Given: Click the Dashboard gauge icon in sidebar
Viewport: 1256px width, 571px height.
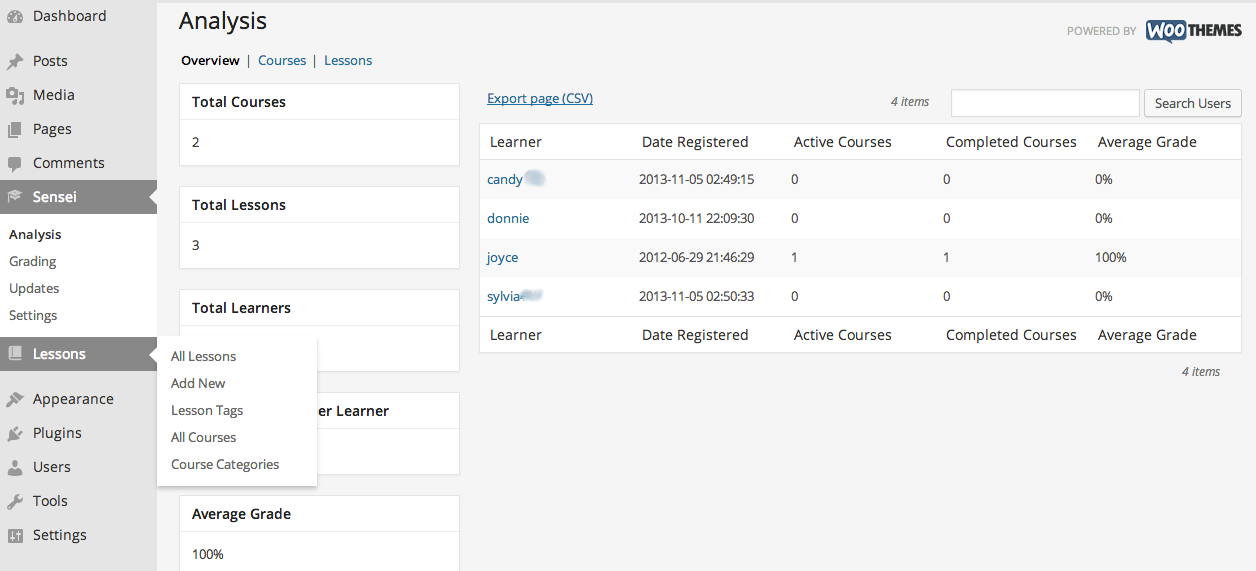Looking at the screenshot, I should coord(15,17).
